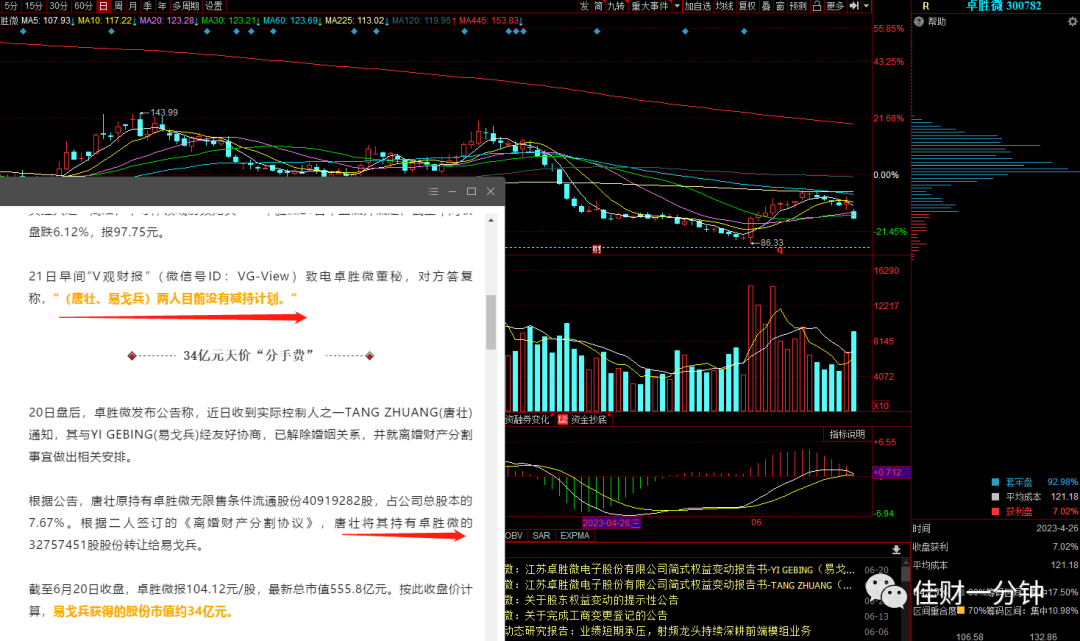The width and height of the screenshot is (1080, 641).
Task: Switch chart to 15分 period
Action: pos(33,6)
